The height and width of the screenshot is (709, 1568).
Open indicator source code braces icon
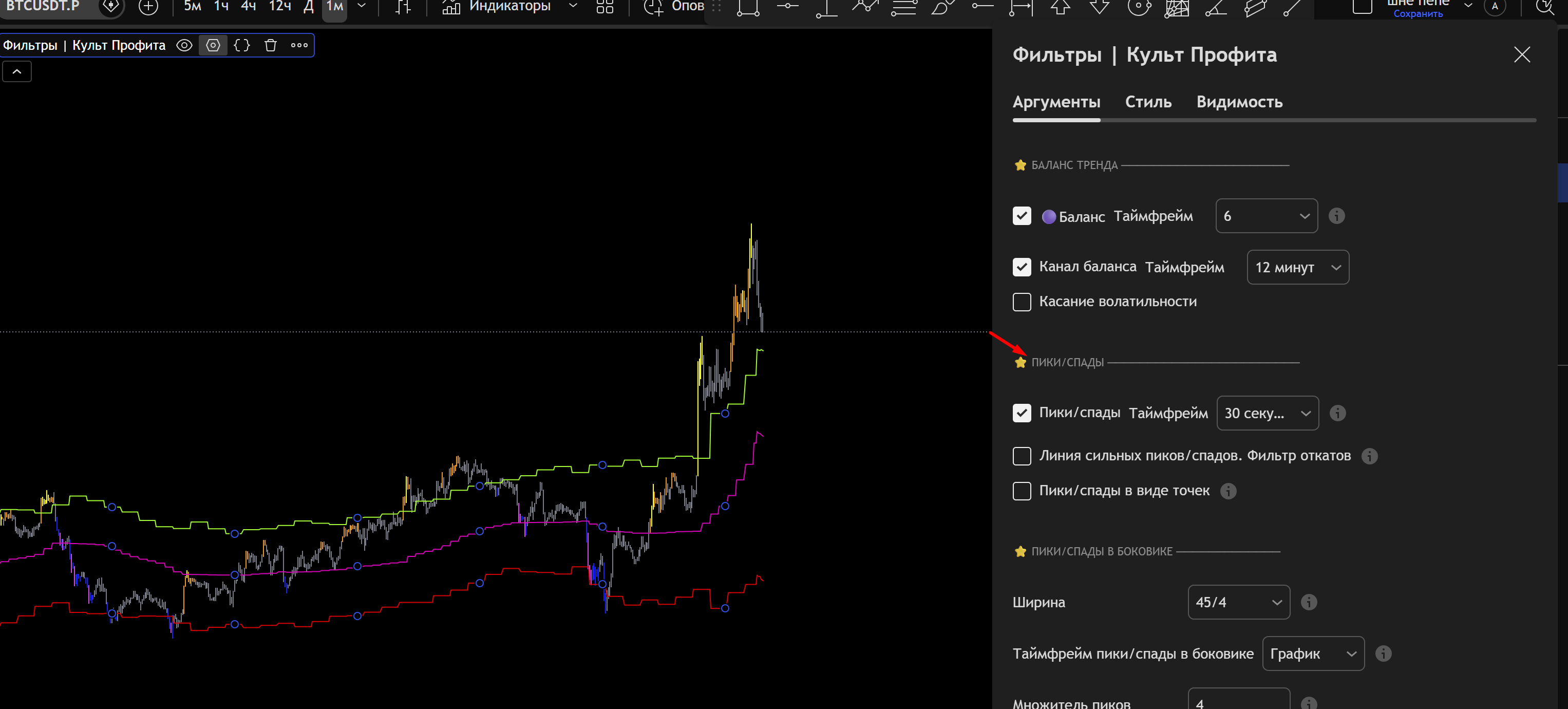(242, 45)
